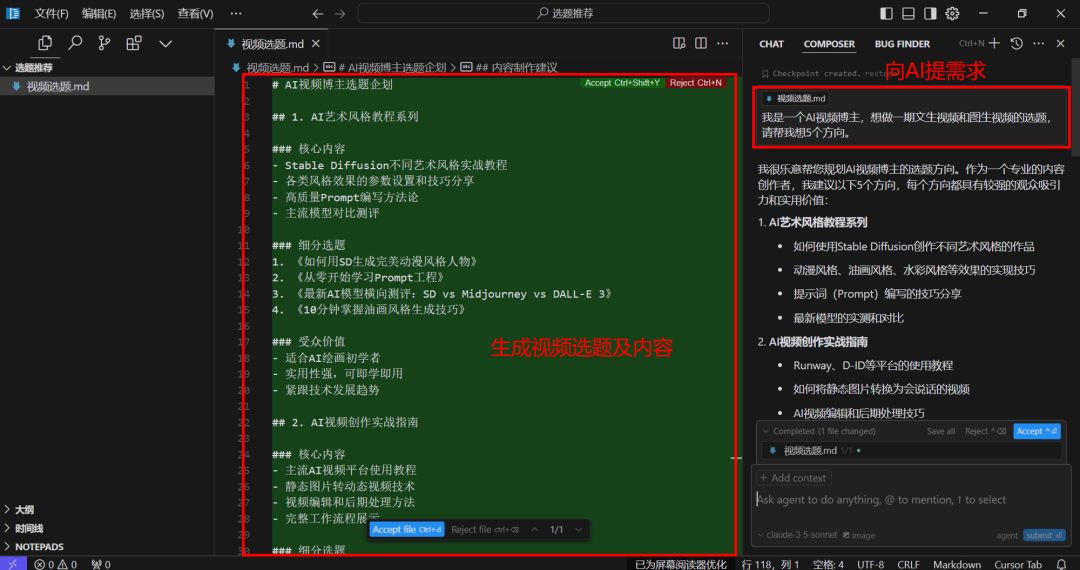
Task: Toggle the bottom panel layout button
Action: click(909, 14)
